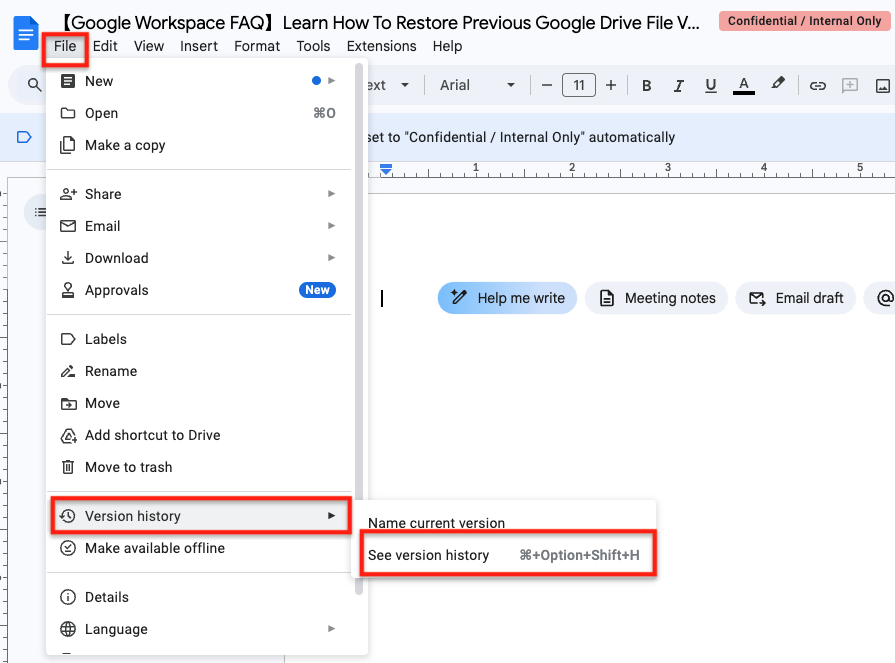Expand the Email submenu
The width and height of the screenshot is (895, 663).
pos(199,226)
